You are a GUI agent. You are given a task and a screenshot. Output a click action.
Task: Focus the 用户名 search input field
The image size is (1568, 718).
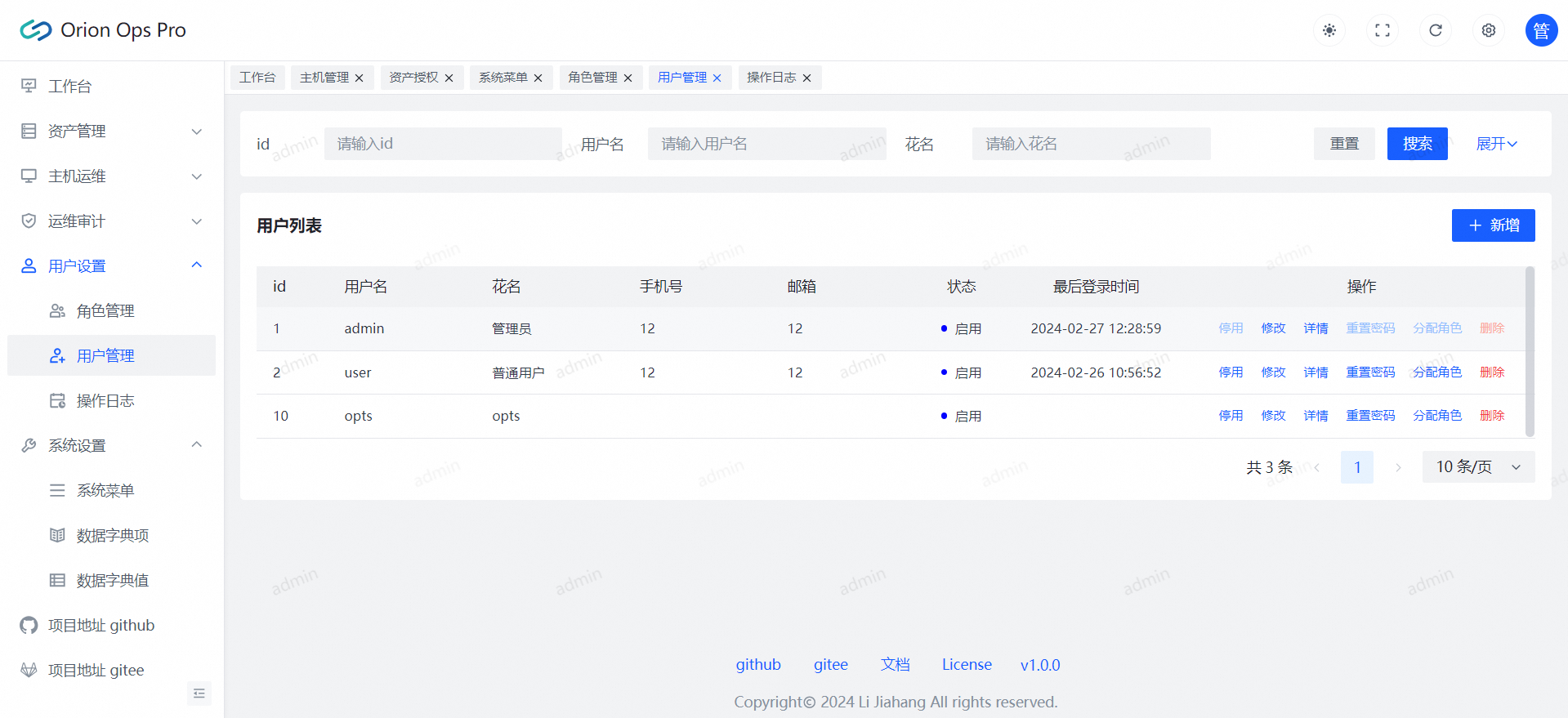coord(766,144)
